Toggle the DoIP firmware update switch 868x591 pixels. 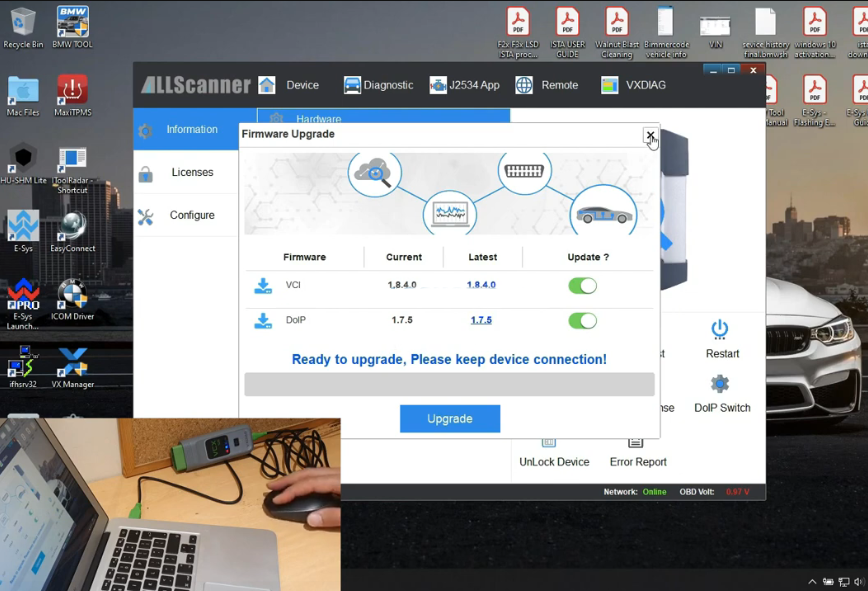[582, 320]
